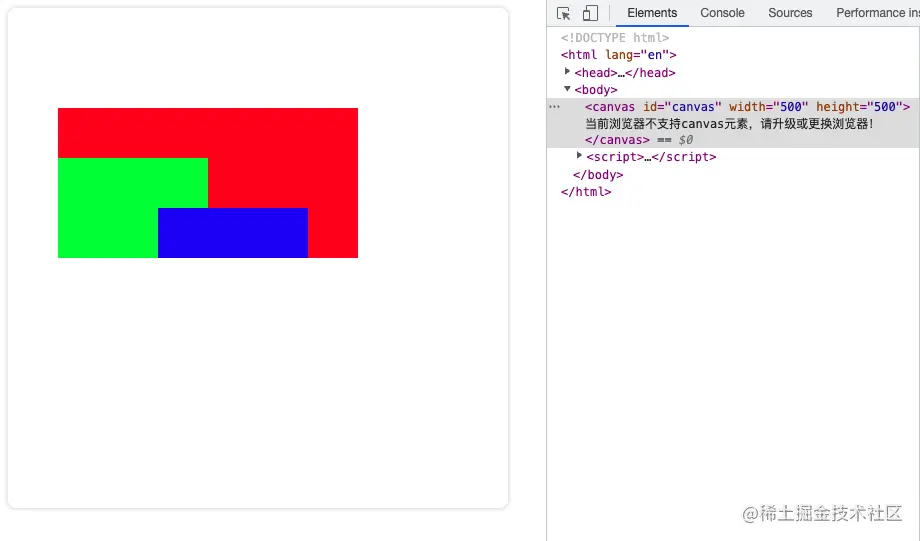
Task: Select the html lang="en" node
Action: tap(618, 55)
